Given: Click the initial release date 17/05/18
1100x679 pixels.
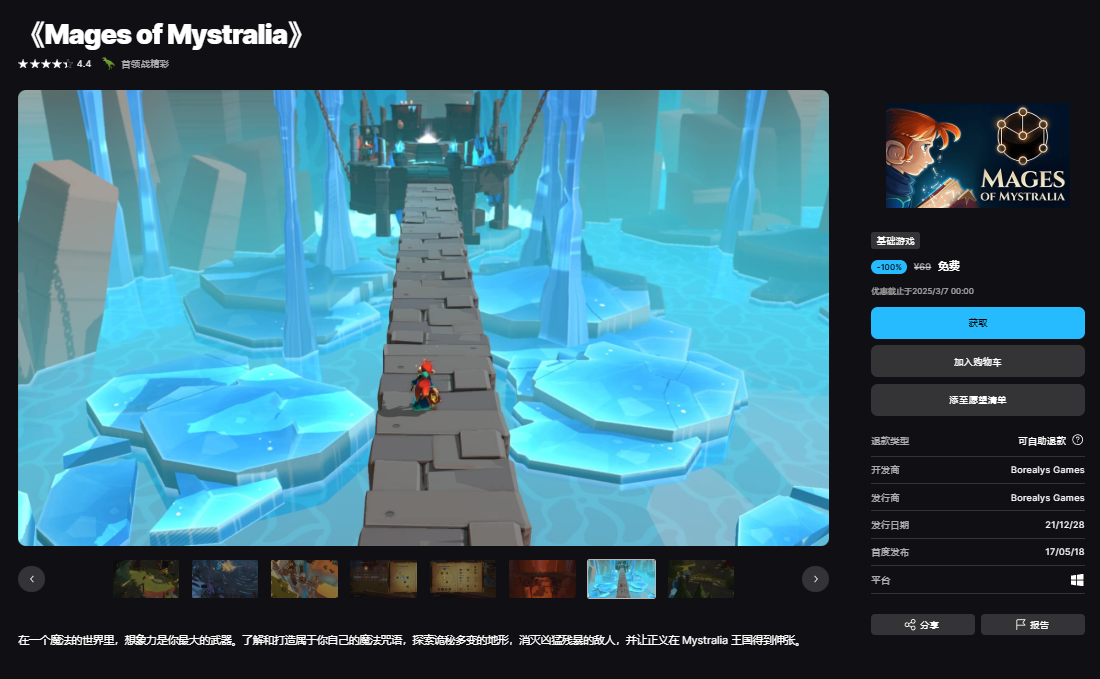Looking at the screenshot, I should click(1064, 552).
